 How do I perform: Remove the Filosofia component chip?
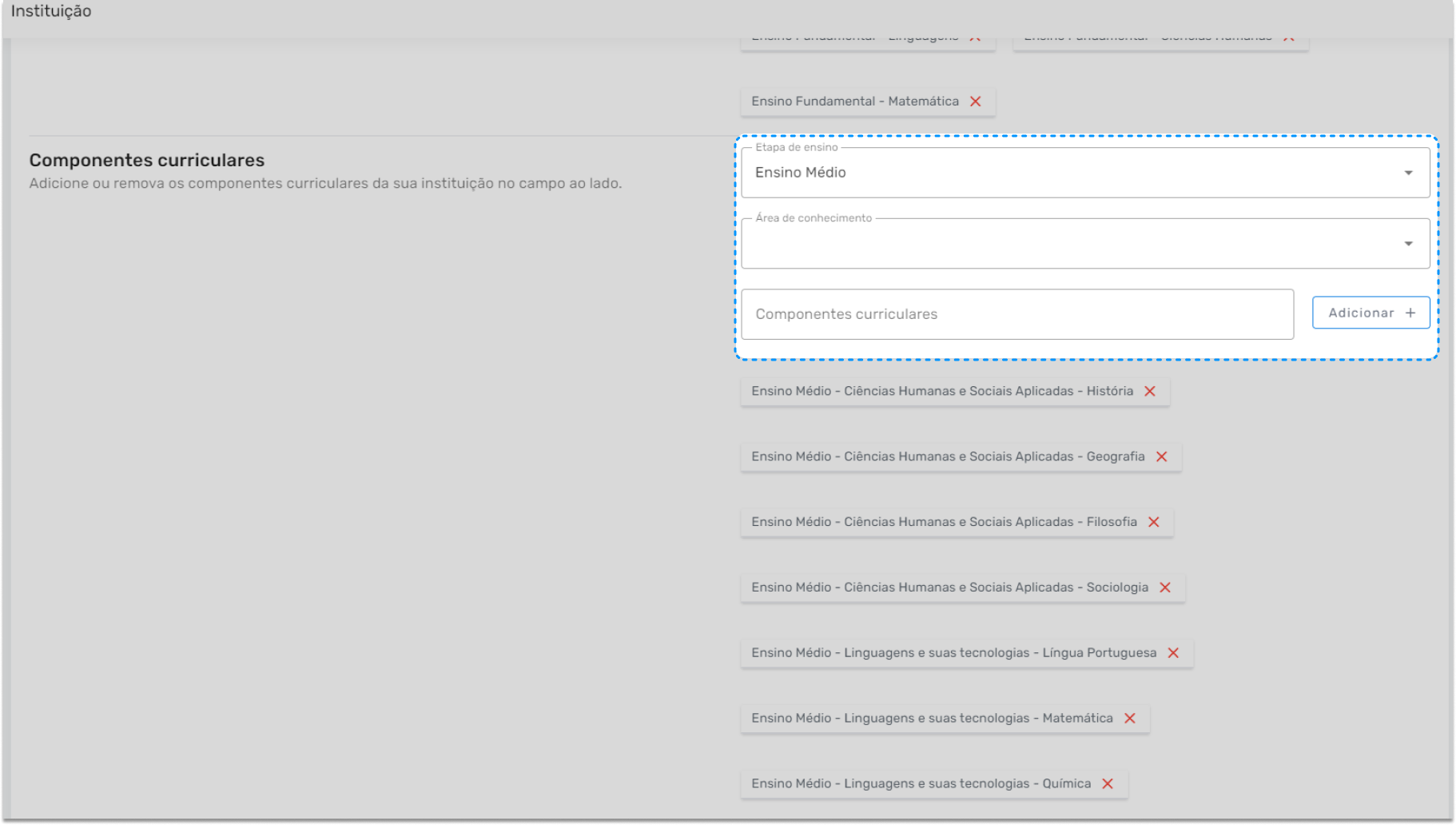click(1154, 522)
